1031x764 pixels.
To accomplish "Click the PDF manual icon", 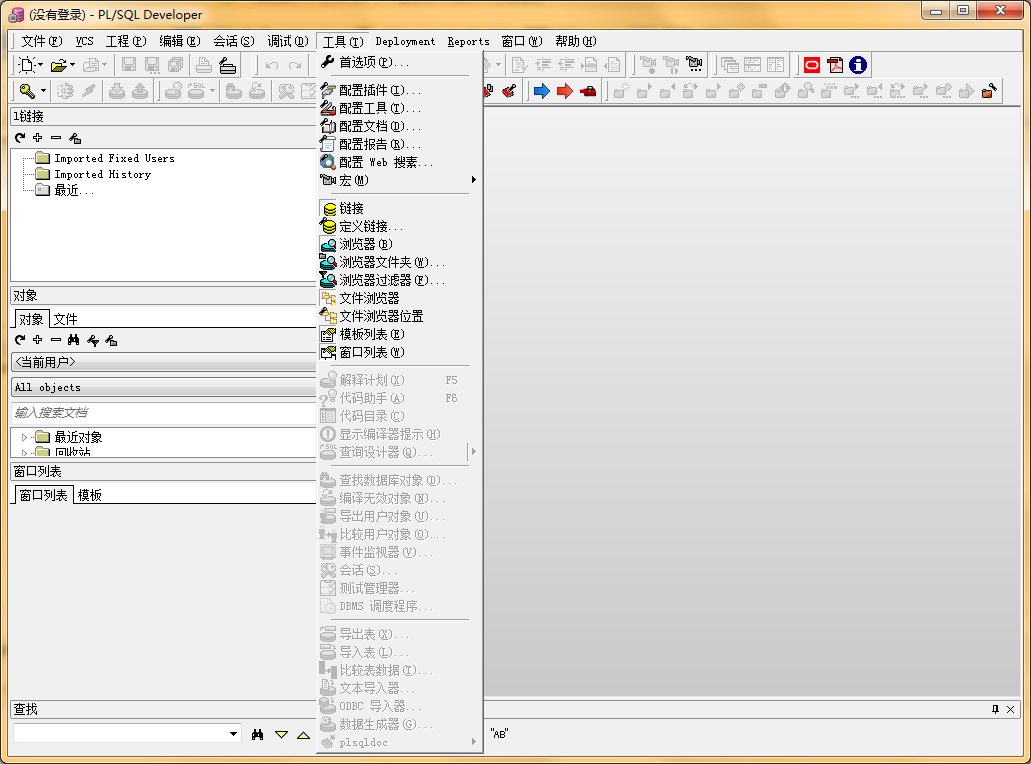I will (x=835, y=65).
